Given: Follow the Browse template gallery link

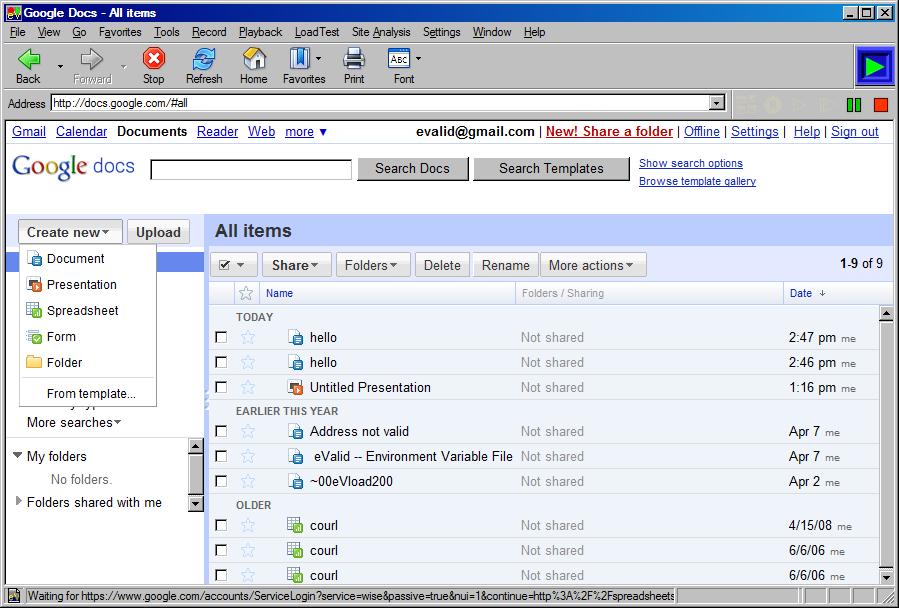Looking at the screenshot, I should [697, 181].
